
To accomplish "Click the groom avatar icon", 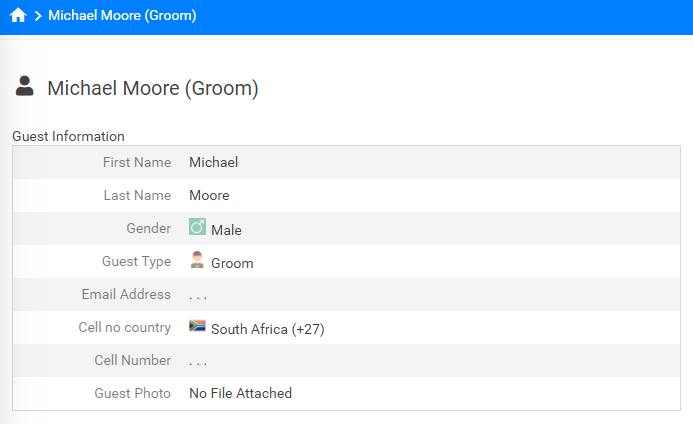I will tap(197, 260).
